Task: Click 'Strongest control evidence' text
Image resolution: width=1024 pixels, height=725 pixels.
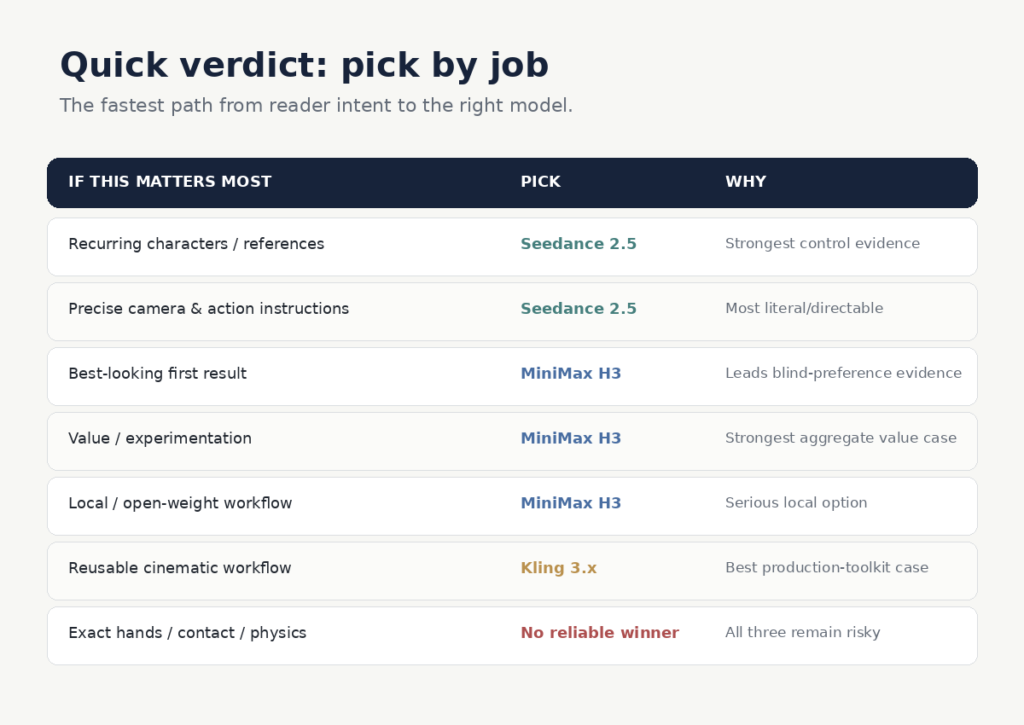Action: [822, 243]
